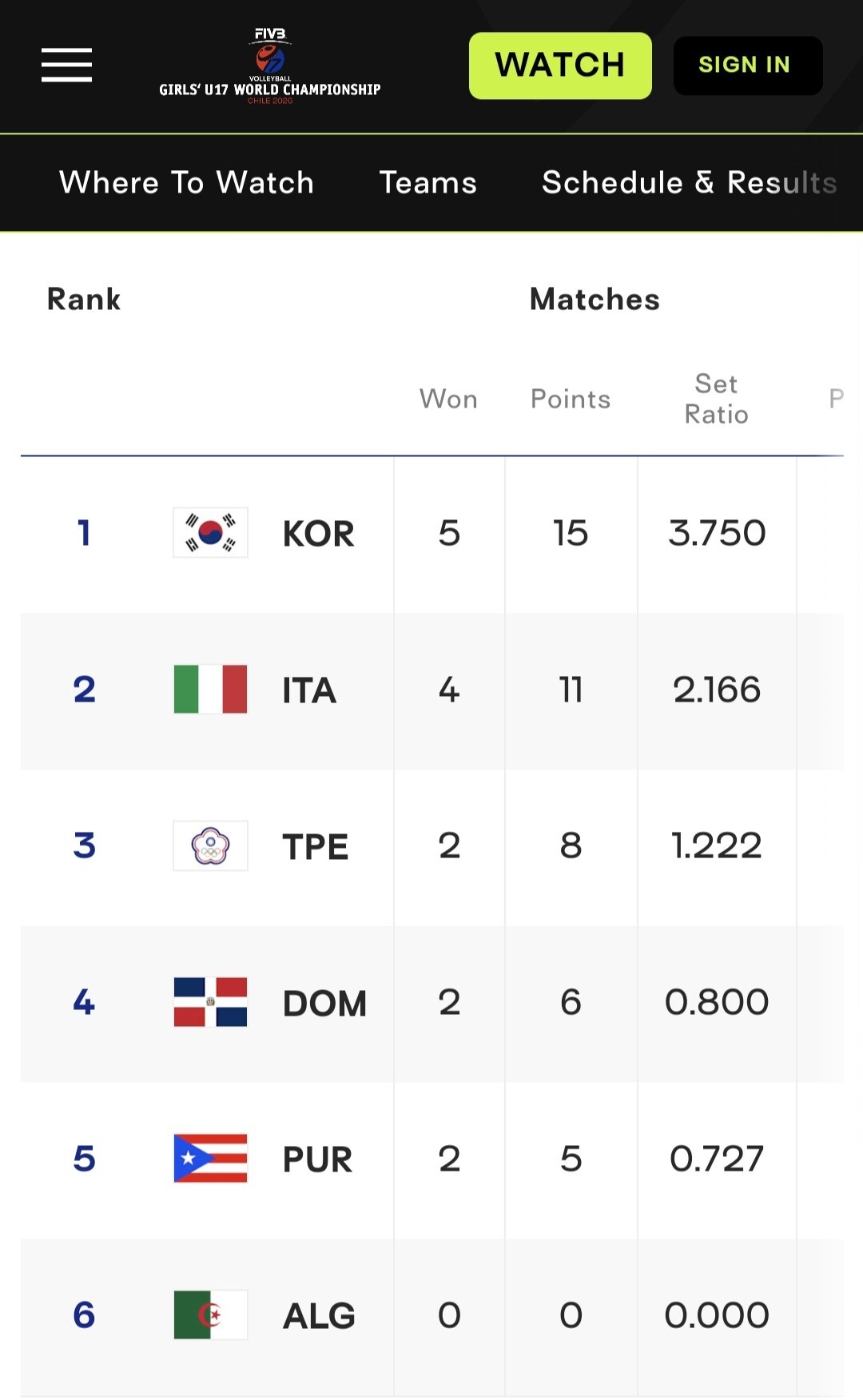
Task: Select the Won column header
Action: tap(448, 399)
